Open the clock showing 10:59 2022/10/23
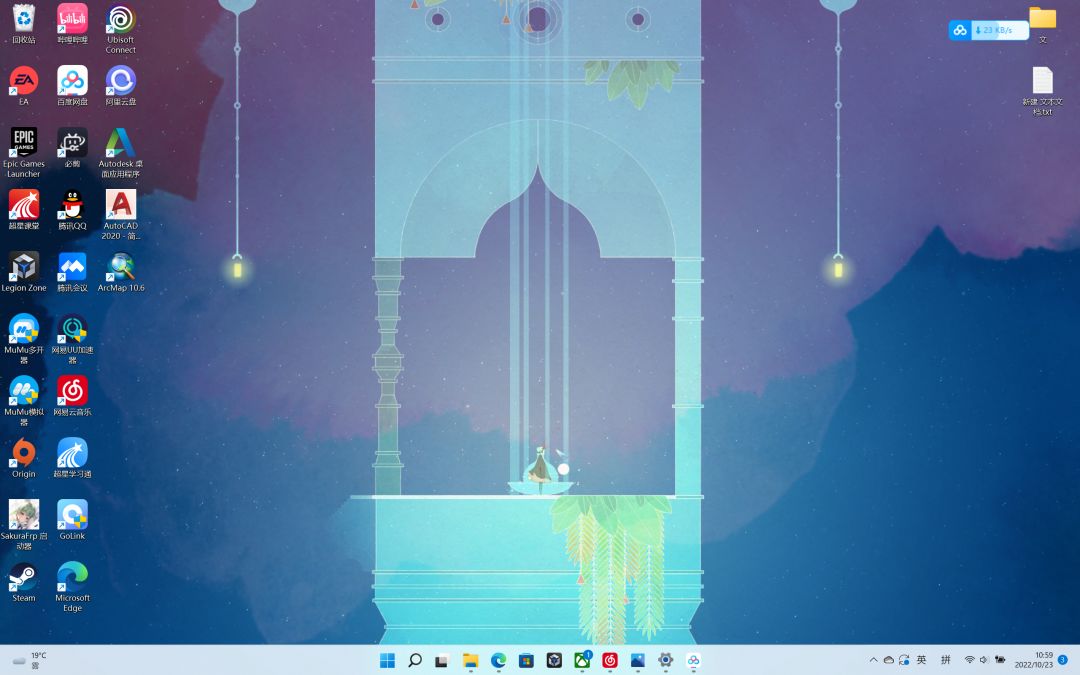 click(1034, 660)
